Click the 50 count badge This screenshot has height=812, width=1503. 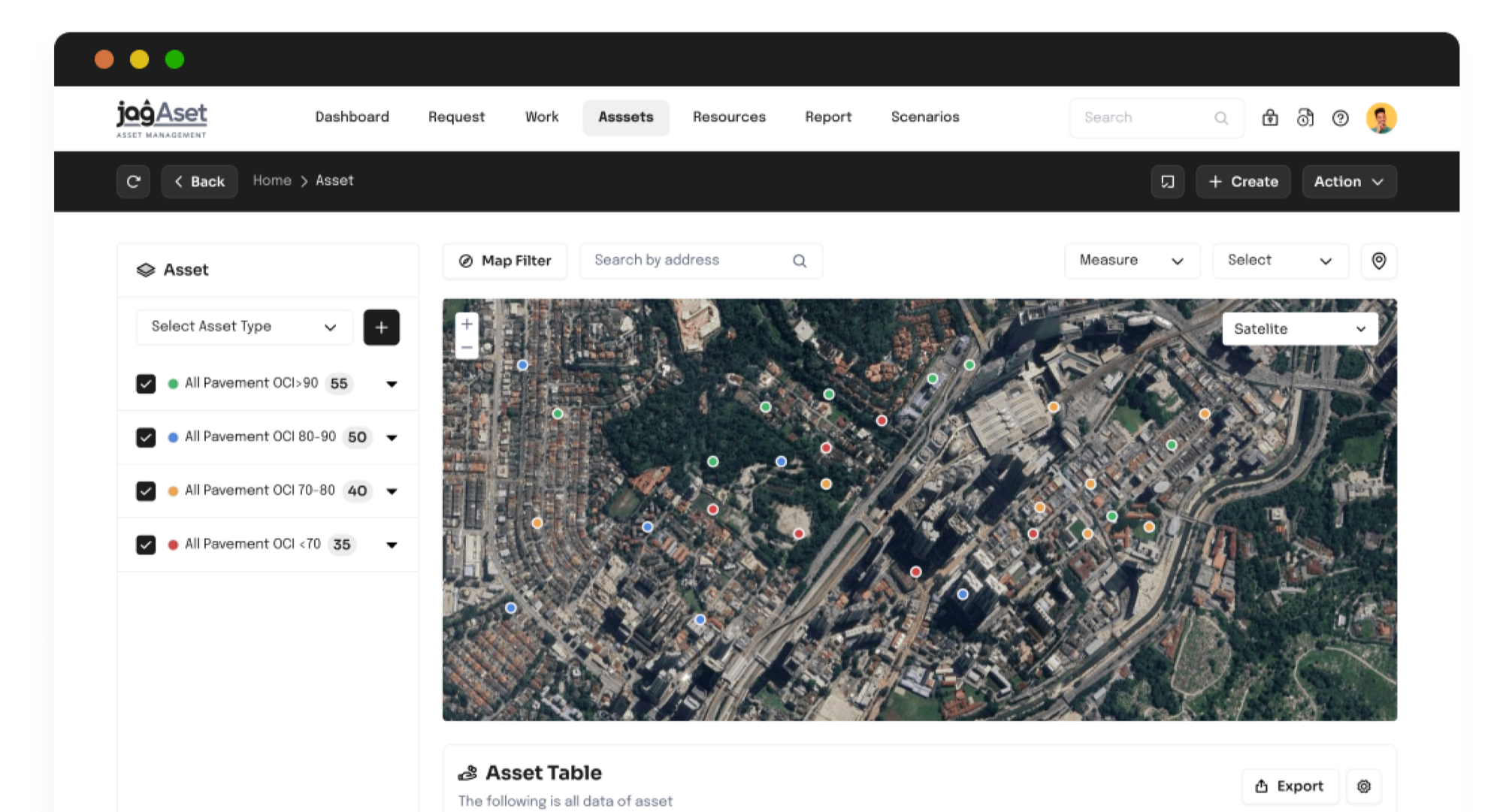pos(357,437)
